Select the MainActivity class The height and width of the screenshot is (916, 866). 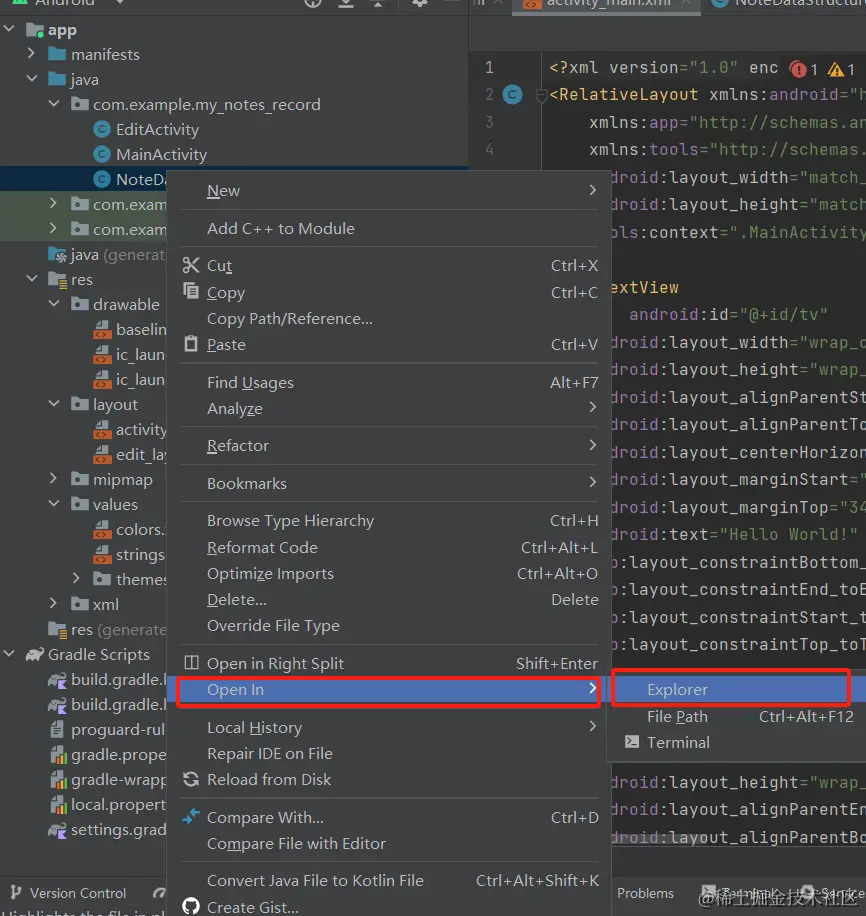(161, 154)
